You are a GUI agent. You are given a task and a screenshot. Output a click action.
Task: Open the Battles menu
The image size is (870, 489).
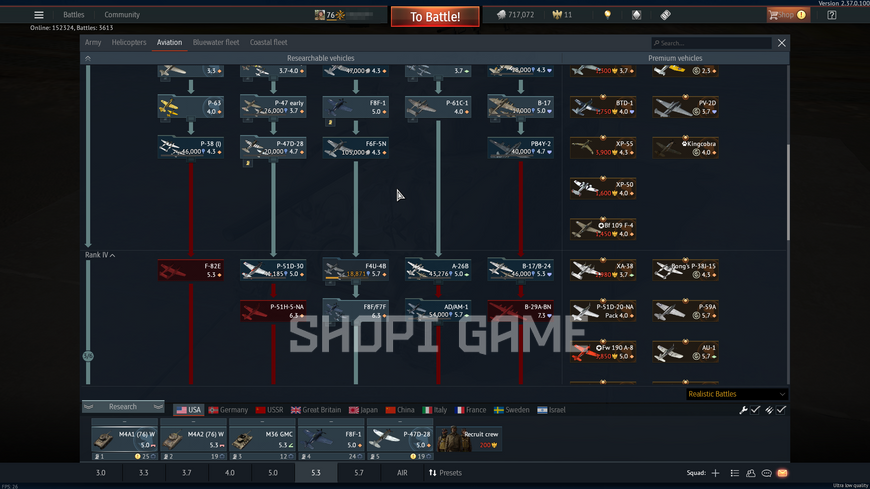pos(73,15)
